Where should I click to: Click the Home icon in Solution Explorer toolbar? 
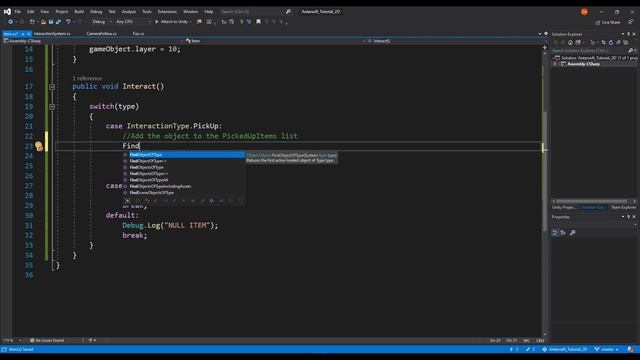click(570, 42)
